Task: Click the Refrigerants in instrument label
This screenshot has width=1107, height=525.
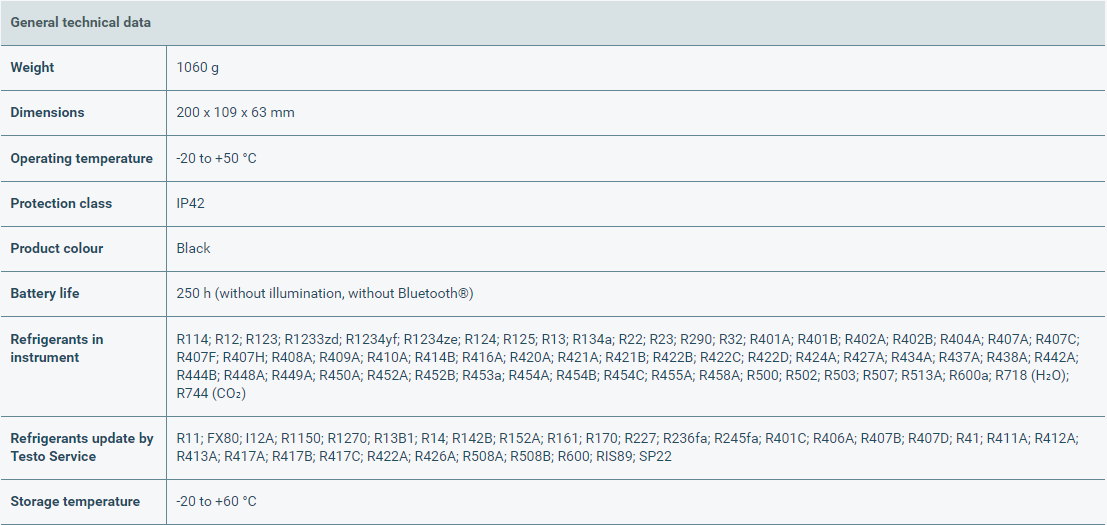Action: [x=57, y=348]
